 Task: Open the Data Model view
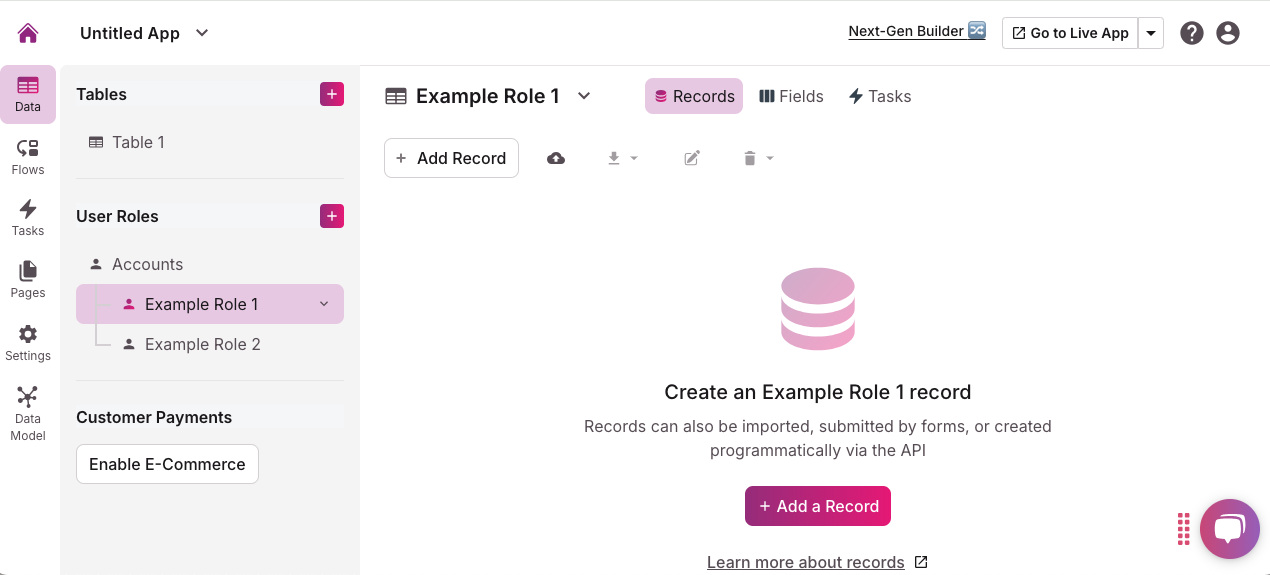28,413
